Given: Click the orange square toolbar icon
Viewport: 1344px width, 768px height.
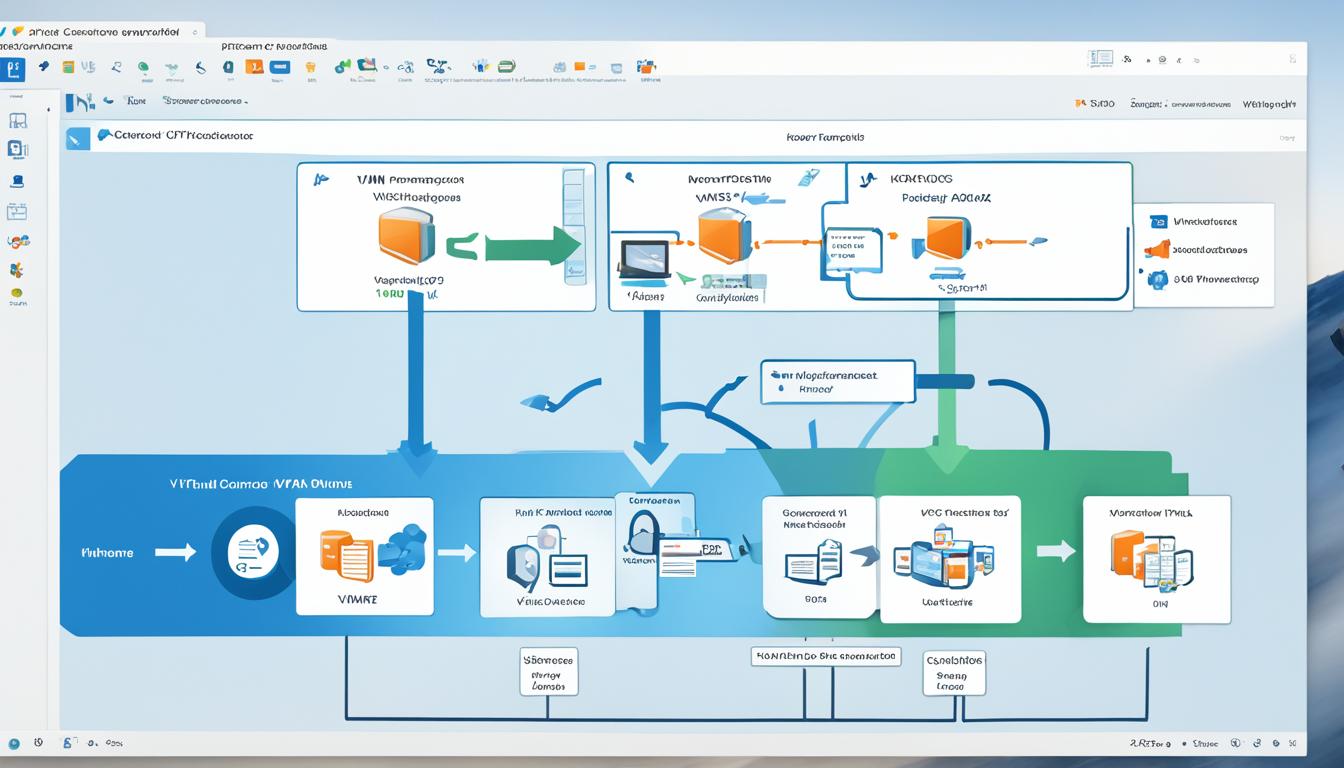Looking at the screenshot, I should 254,67.
